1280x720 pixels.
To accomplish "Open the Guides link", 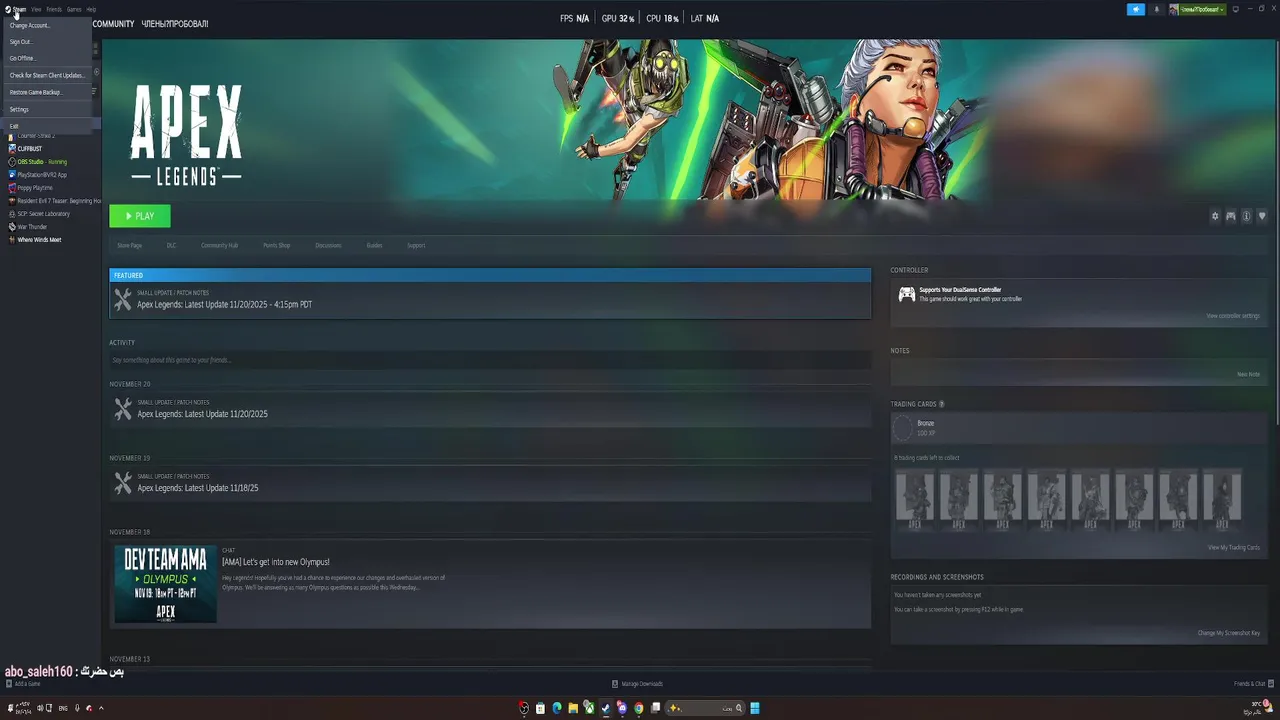I will pyautogui.click(x=374, y=245).
